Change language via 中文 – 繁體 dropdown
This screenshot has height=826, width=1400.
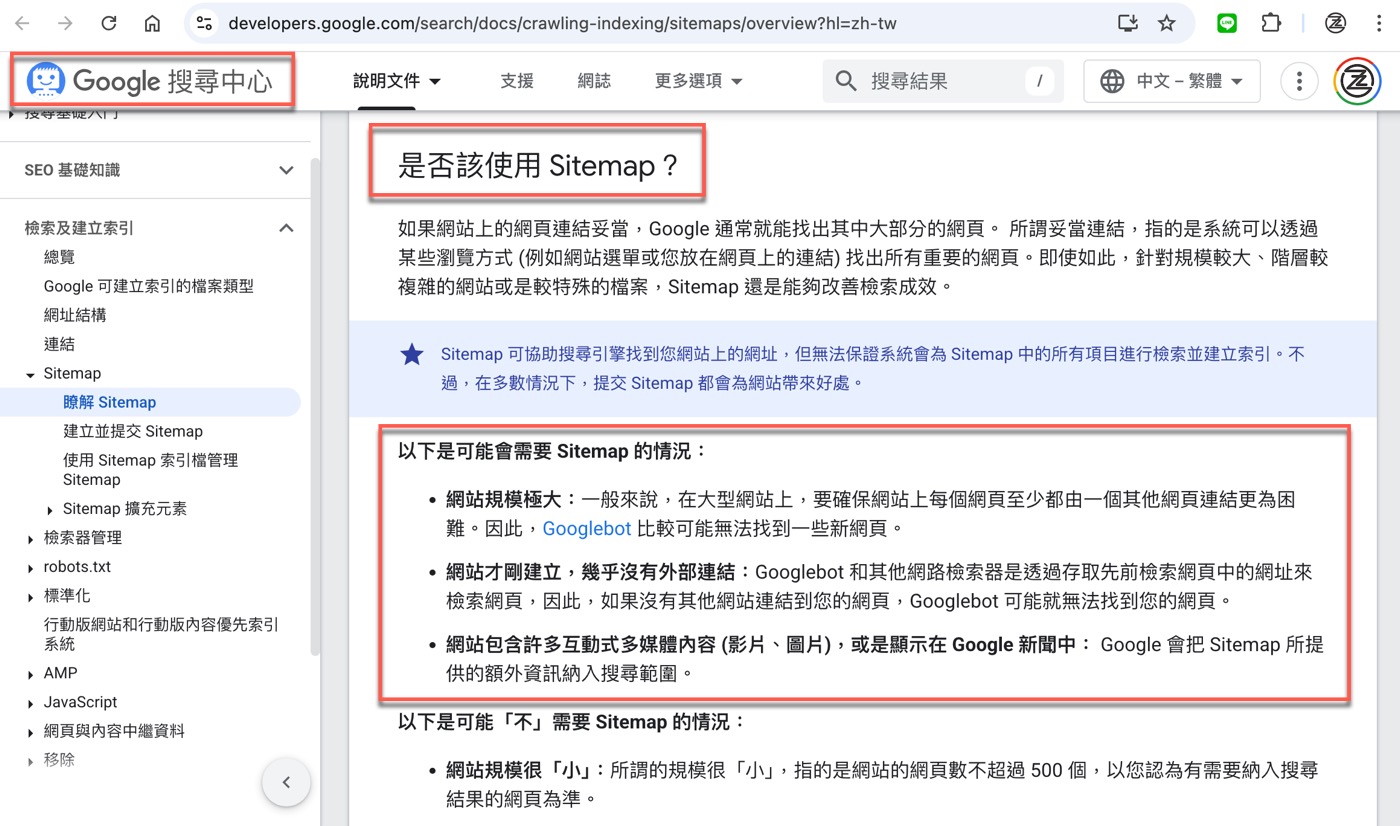(1172, 81)
